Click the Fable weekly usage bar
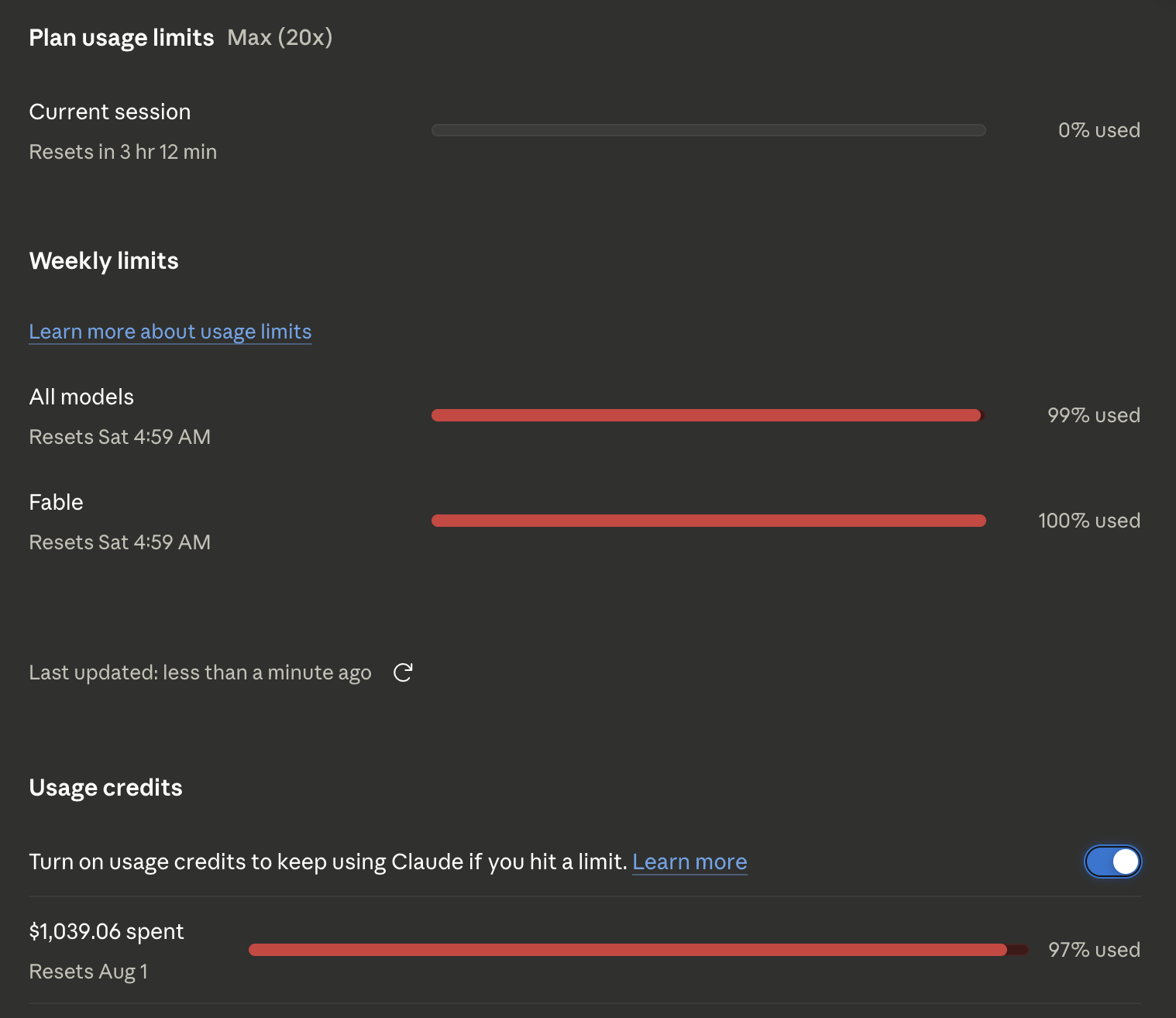The width and height of the screenshot is (1176, 1018). (x=708, y=521)
